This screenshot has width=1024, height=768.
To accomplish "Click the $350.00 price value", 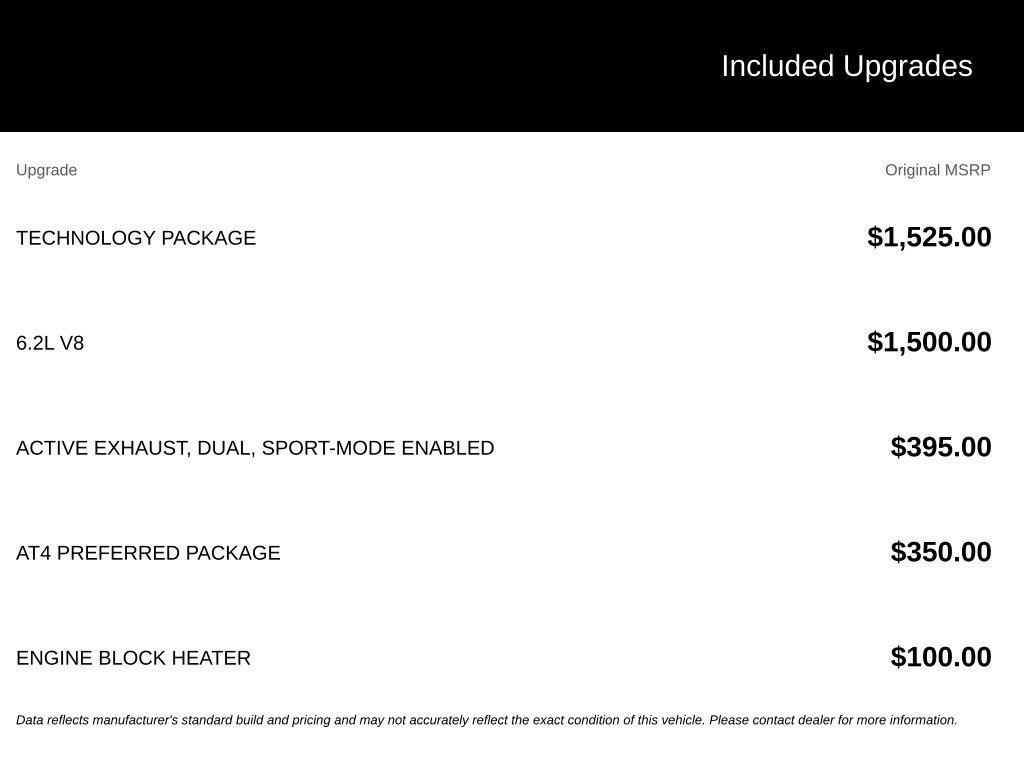I will pos(940,552).
